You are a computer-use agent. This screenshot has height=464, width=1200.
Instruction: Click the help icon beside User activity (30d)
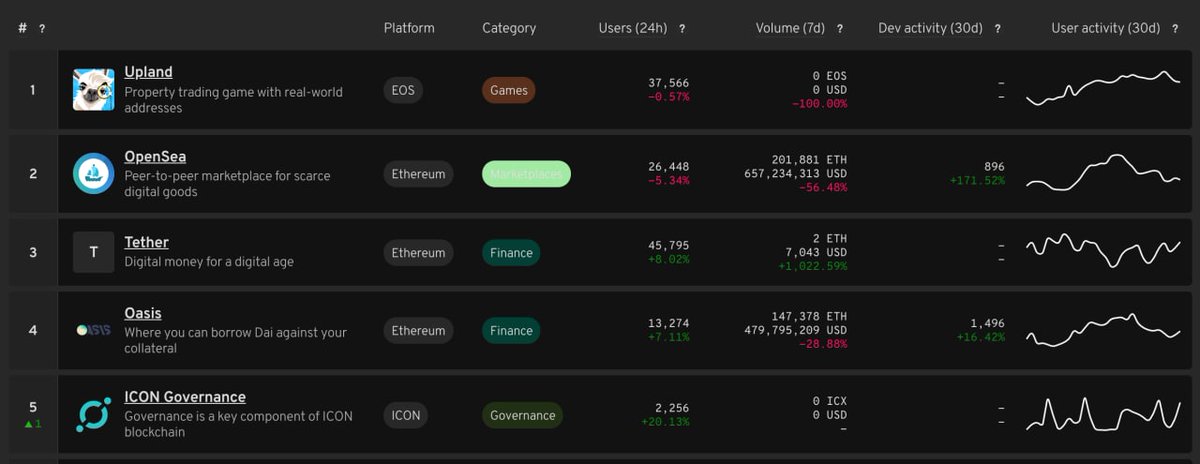[1174, 29]
